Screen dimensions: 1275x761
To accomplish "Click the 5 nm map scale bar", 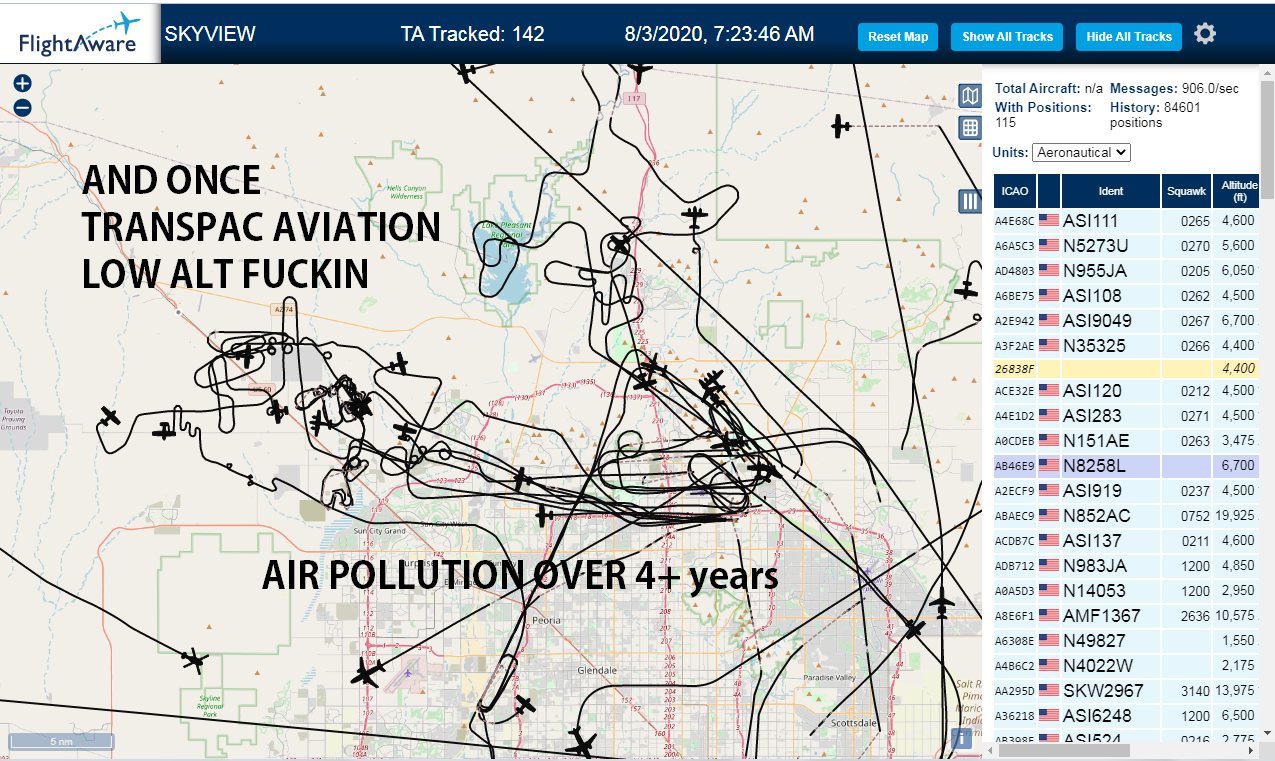I will point(61,742).
